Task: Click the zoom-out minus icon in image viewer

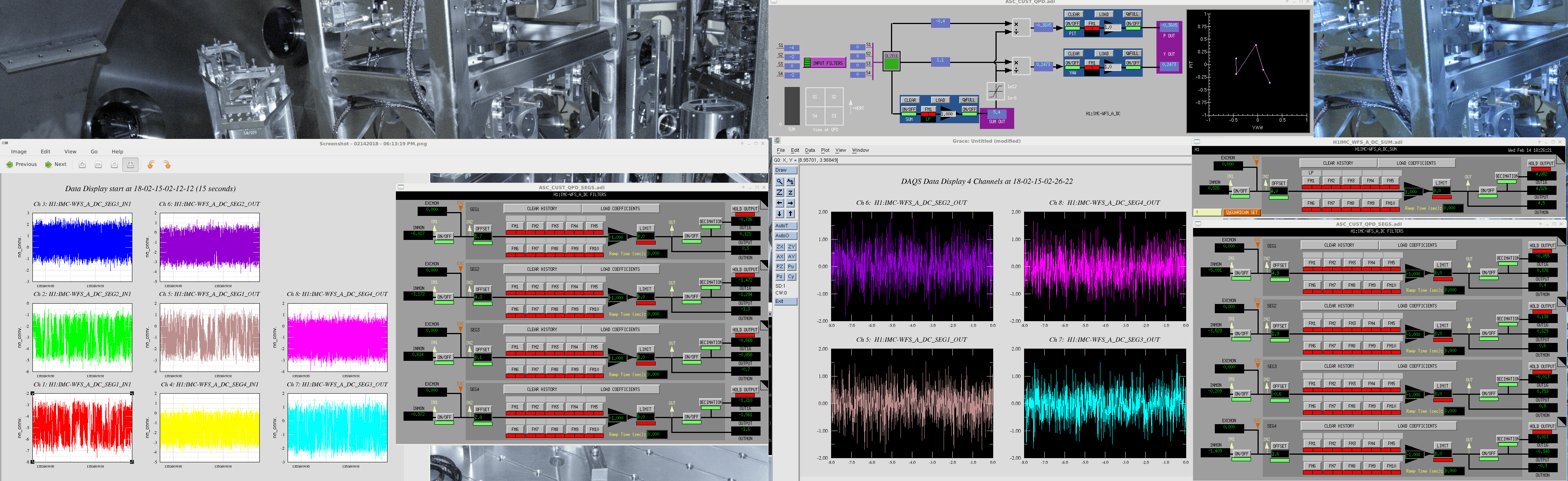Action: pyautogui.click(x=98, y=164)
